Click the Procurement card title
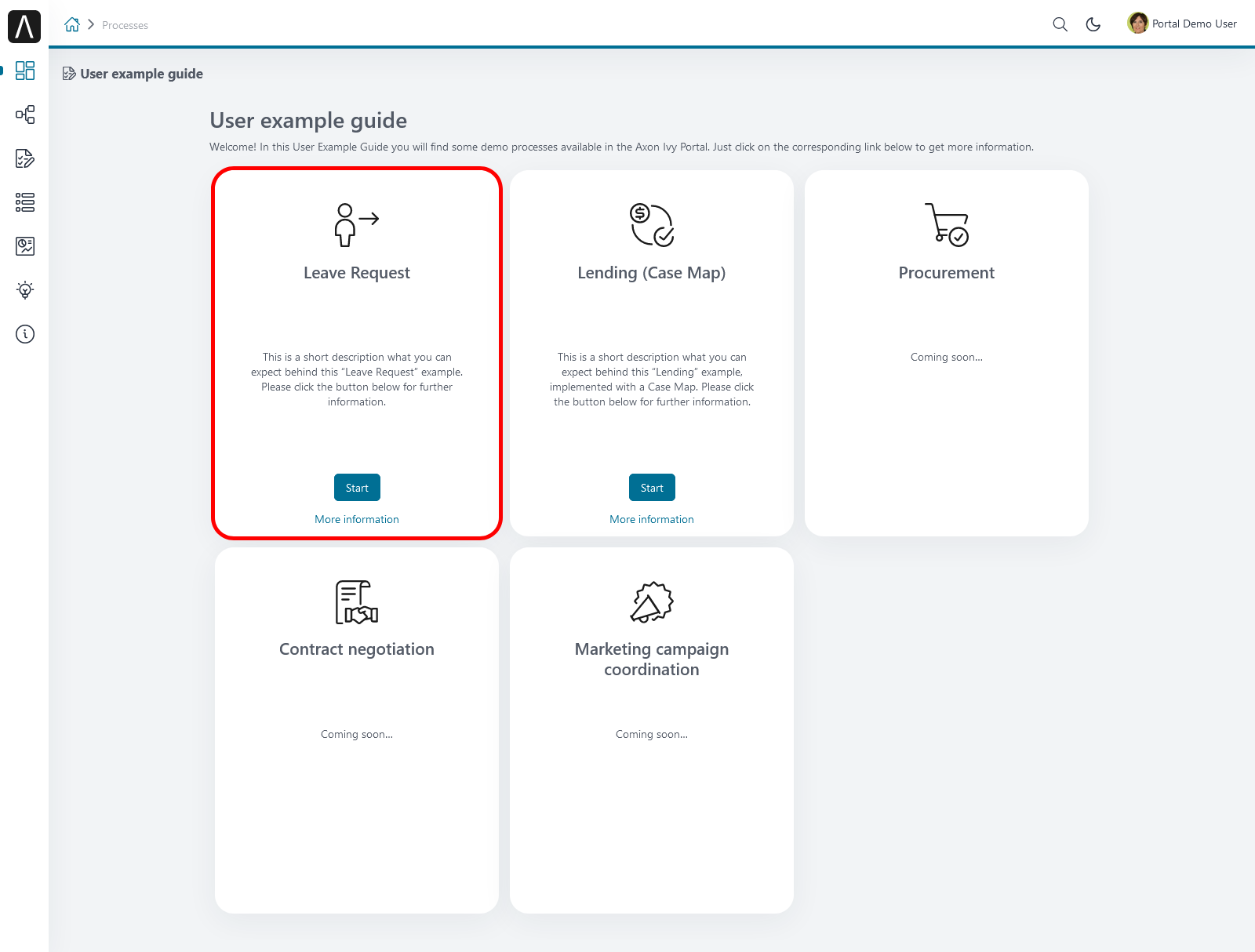The image size is (1255, 952). (947, 273)
